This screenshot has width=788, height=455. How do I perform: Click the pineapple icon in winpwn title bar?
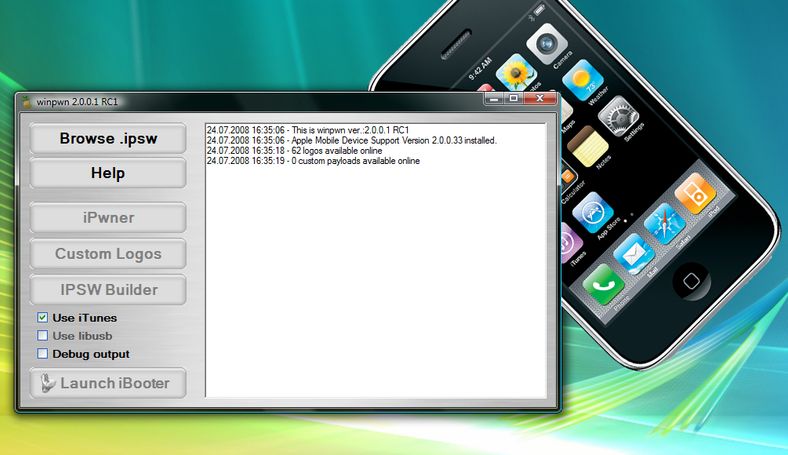click(27, 102)
